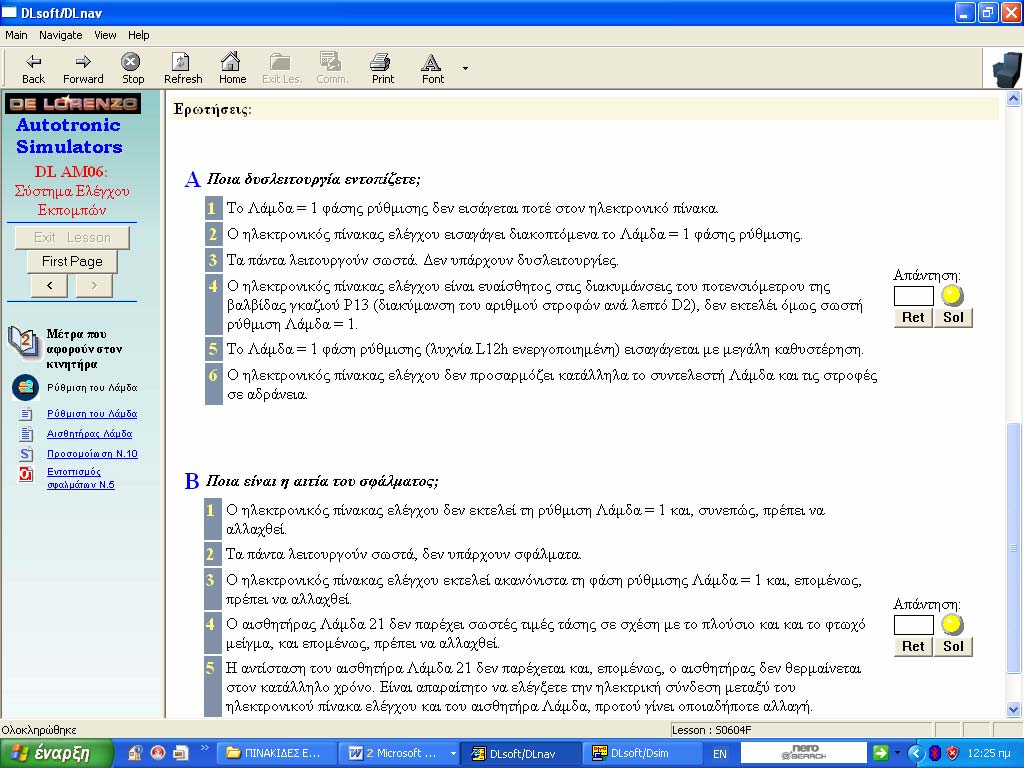The image size is (1024, 768).
Task: Click the Bluetooth tray icon
Action: [x=934, y=753]
